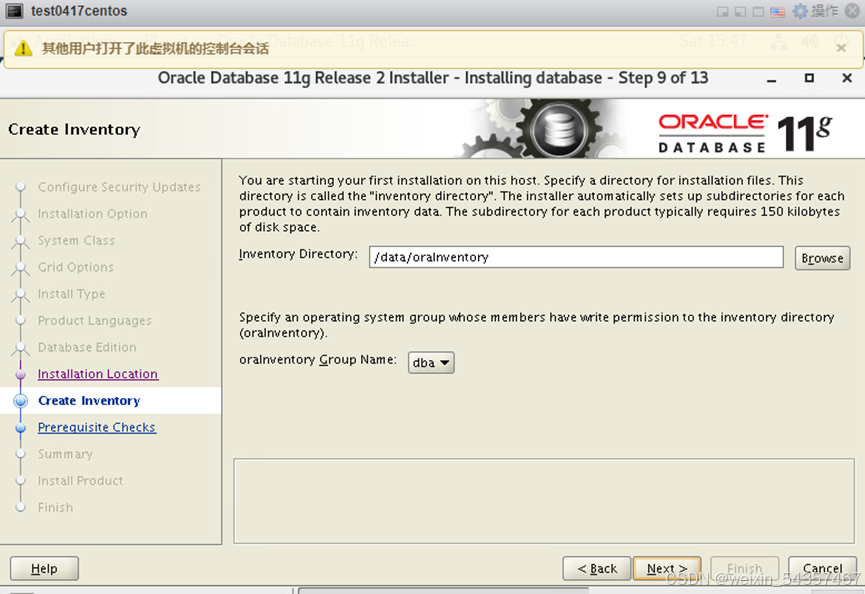The image size is (865, 594).
Task: Close the Oracle installer window
Action: 845,78
